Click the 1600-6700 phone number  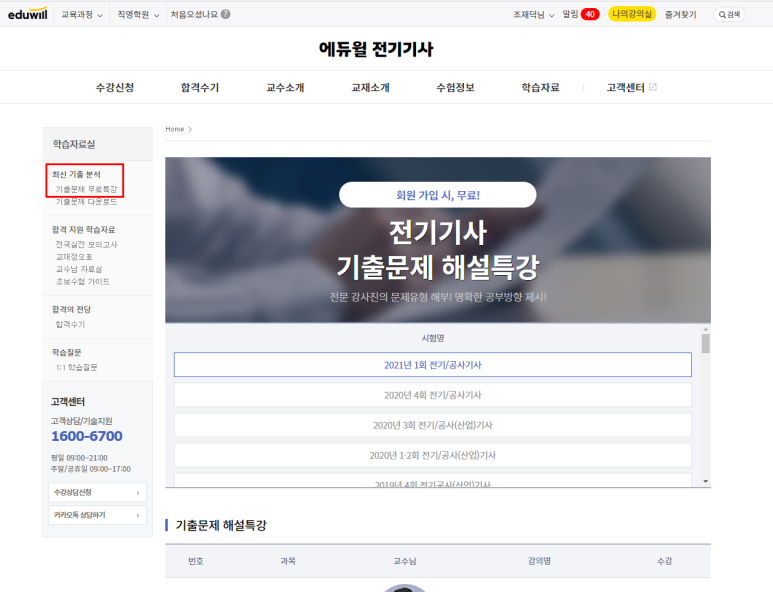[87, 436]
